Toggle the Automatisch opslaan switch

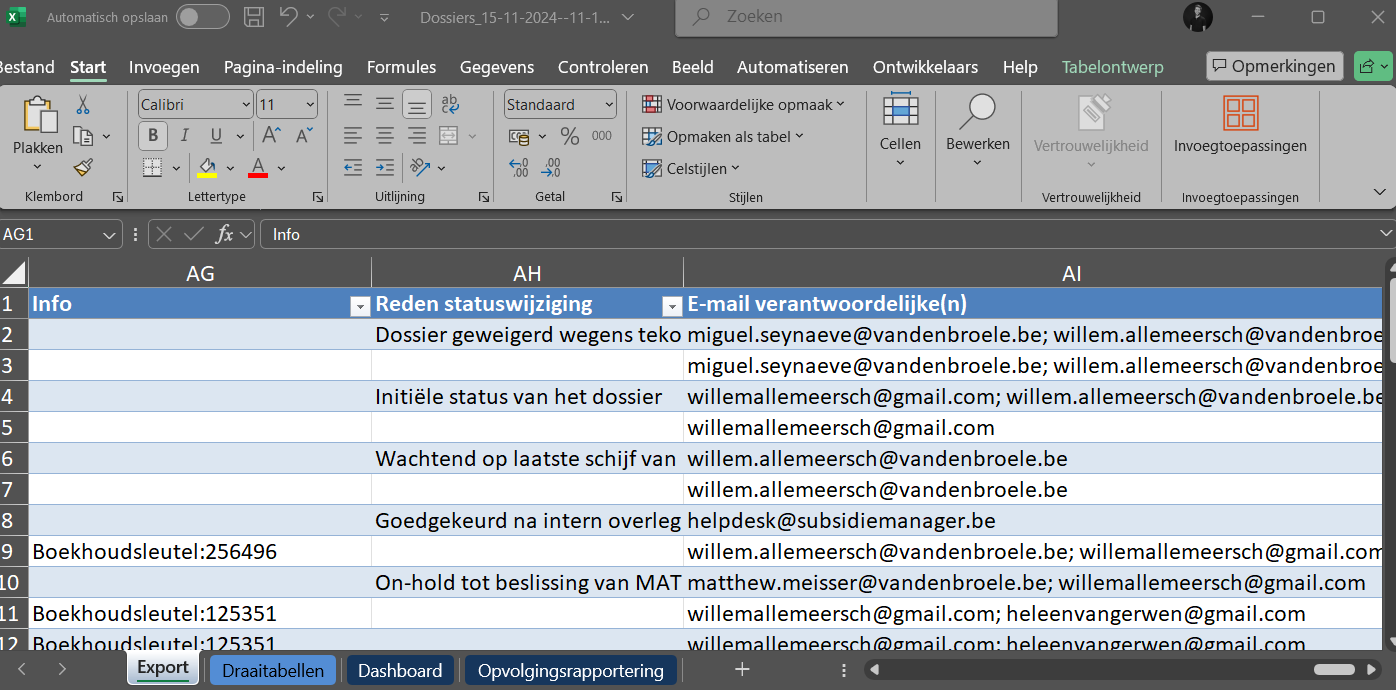tap(202, 17)
